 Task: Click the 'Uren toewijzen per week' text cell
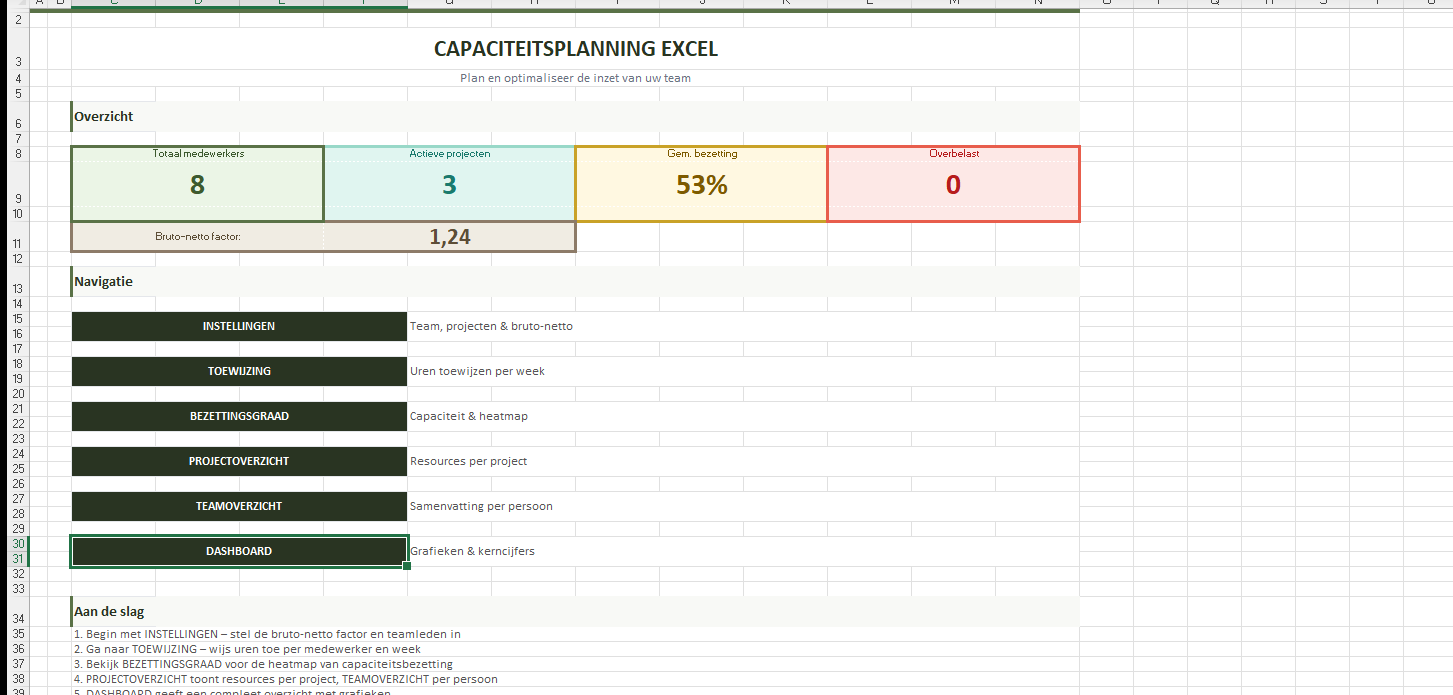[x=477, y=371]
